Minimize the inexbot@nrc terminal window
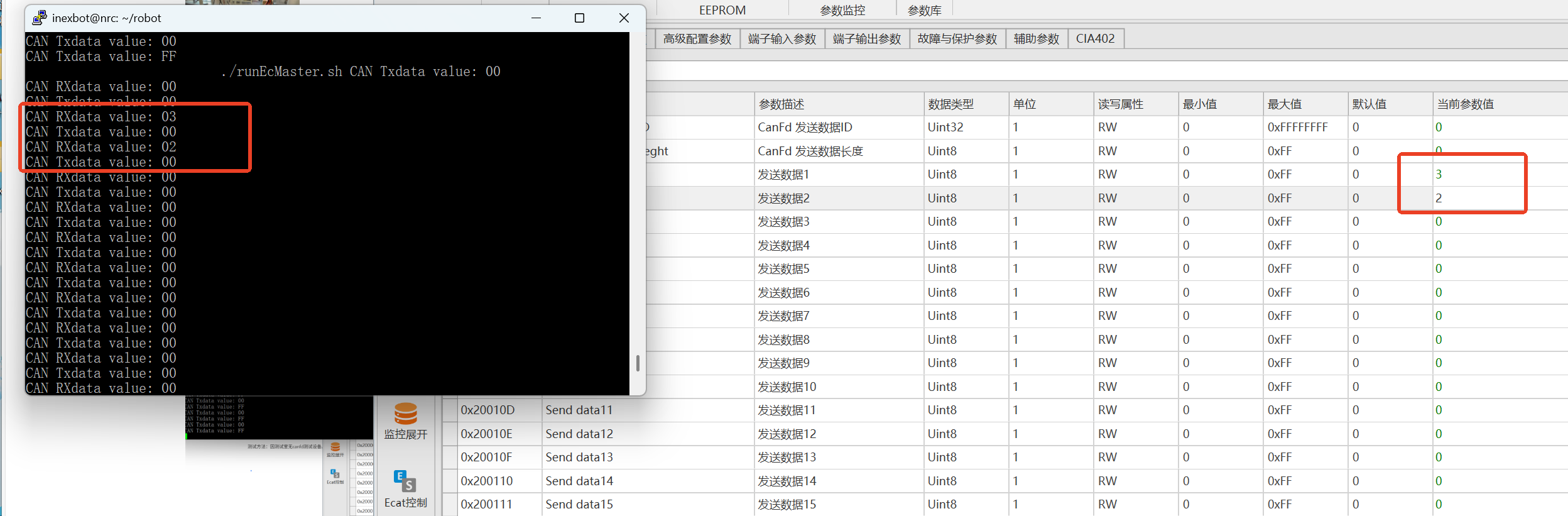 [536, 18]
